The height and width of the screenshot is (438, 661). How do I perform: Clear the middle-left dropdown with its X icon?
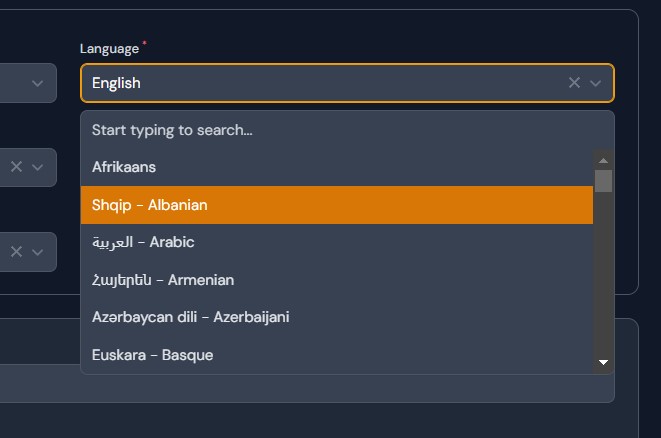(x=16, y=167)
